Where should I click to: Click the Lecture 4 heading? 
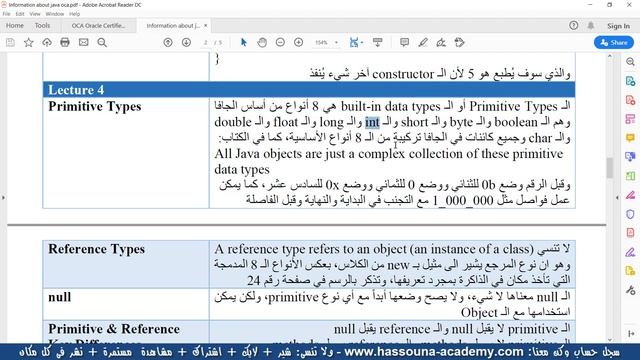point(76,89)
